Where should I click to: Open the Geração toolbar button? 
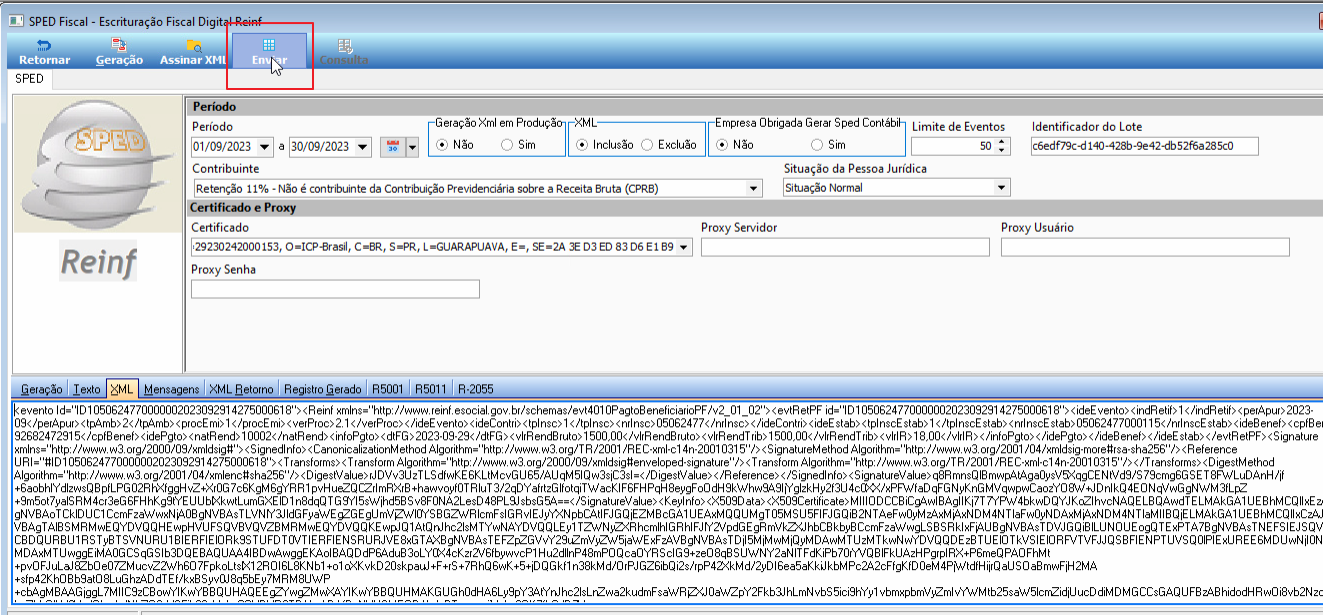pyautogui.click(x=119, y=52)
